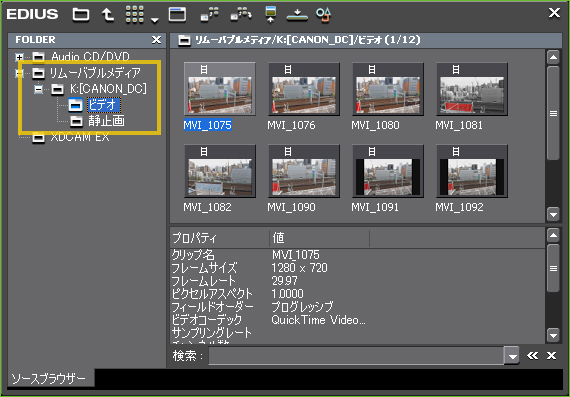
Task: Click the down arrow of the clip list scrollbar
Action: point(553,214)
